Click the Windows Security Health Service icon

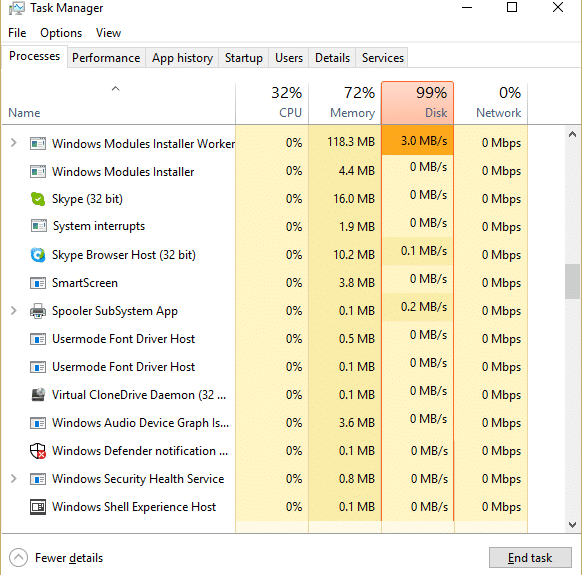click(x=38, y=479)
